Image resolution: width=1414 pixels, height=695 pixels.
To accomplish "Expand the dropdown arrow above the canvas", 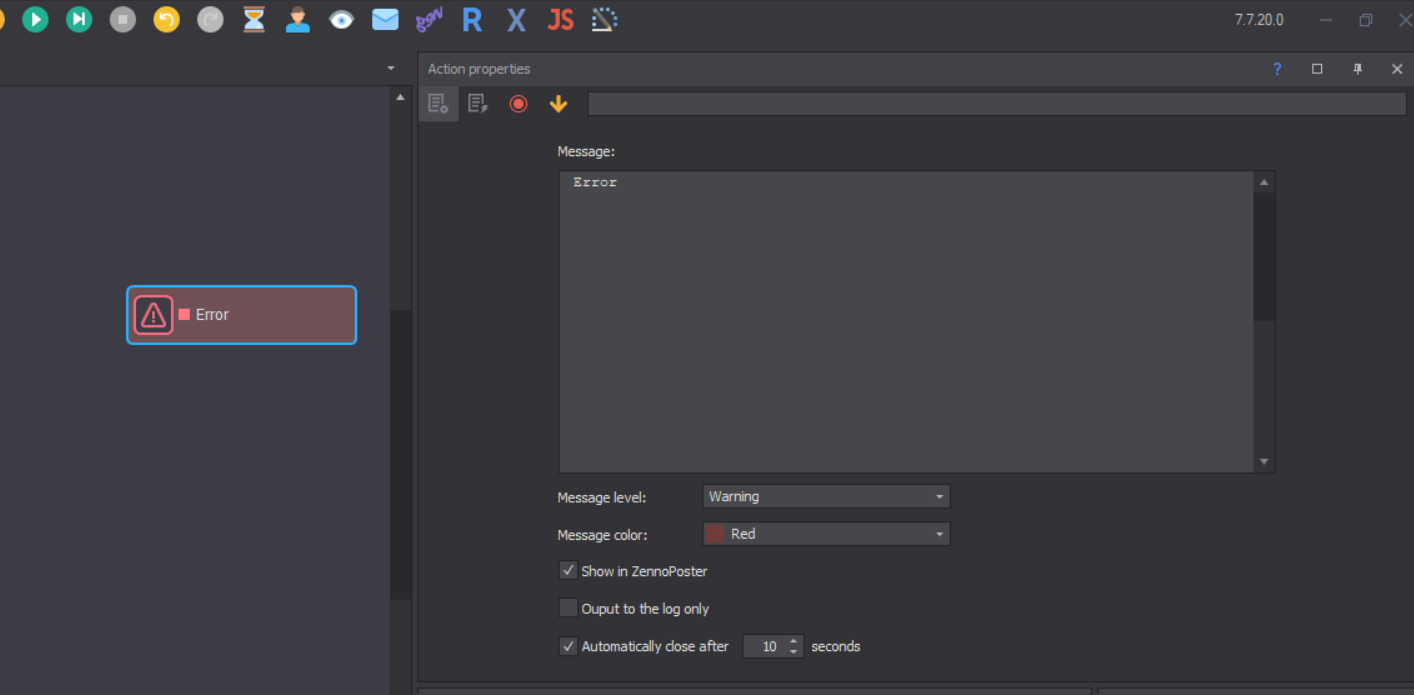I will (x=391, y=68).
